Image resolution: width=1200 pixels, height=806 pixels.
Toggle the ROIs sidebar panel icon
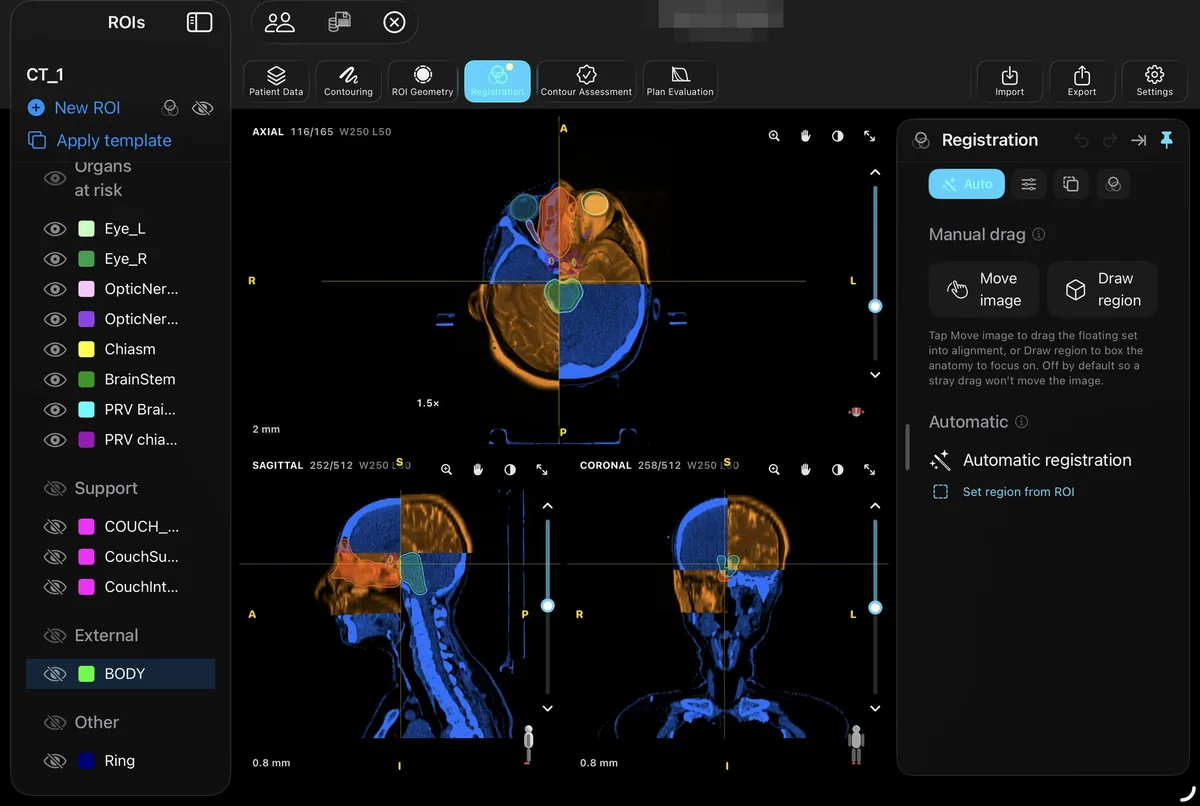[199, 22]
